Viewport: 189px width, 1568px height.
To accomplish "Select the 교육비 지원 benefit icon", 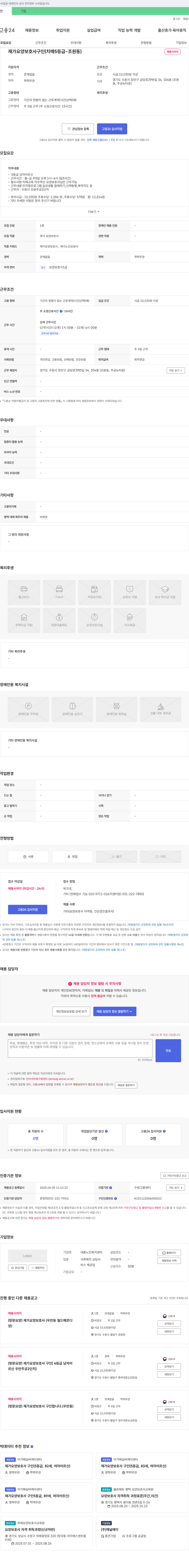I will point(130,592).
